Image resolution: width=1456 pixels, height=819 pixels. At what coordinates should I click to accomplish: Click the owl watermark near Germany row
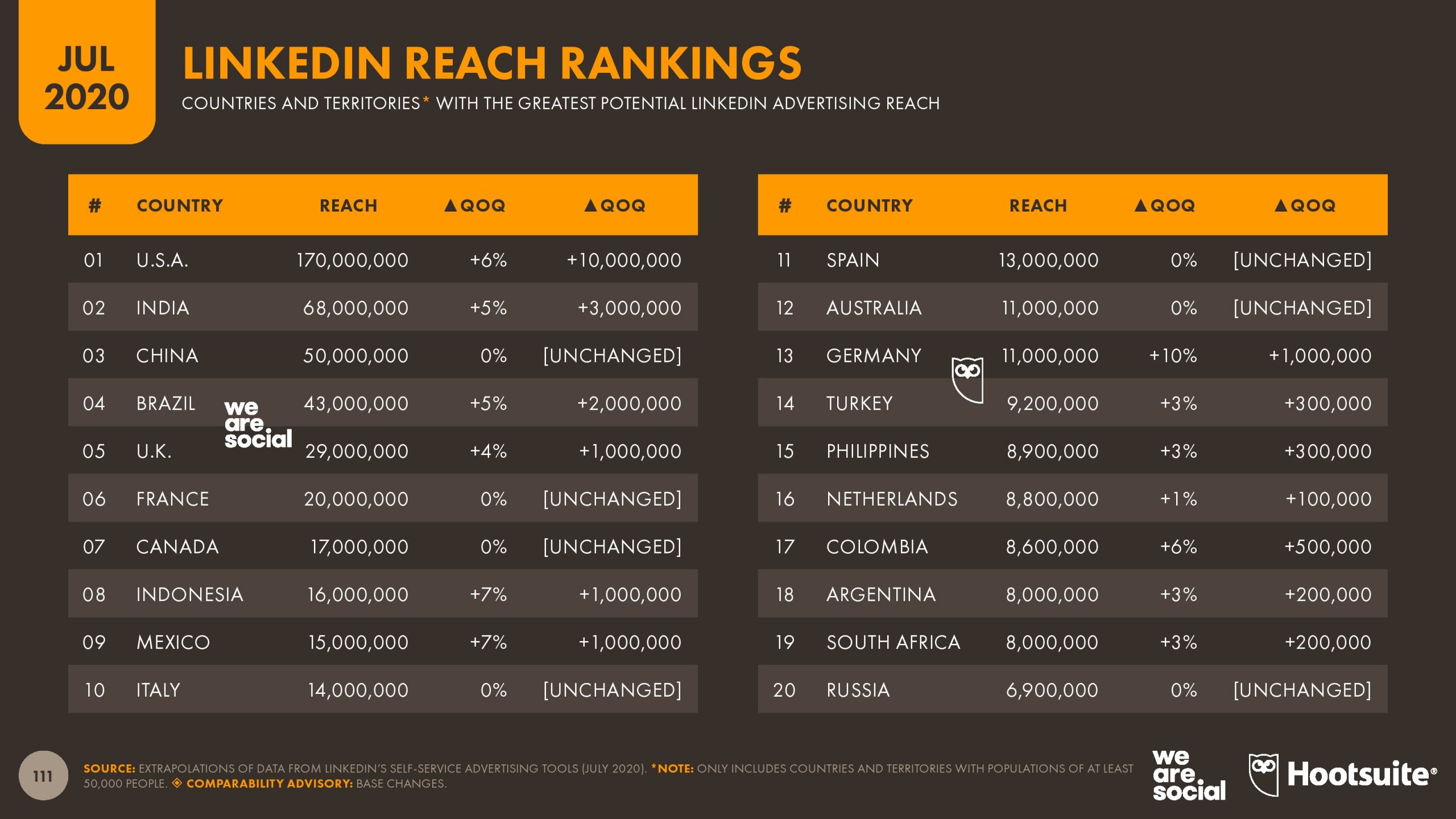[967, 380]
